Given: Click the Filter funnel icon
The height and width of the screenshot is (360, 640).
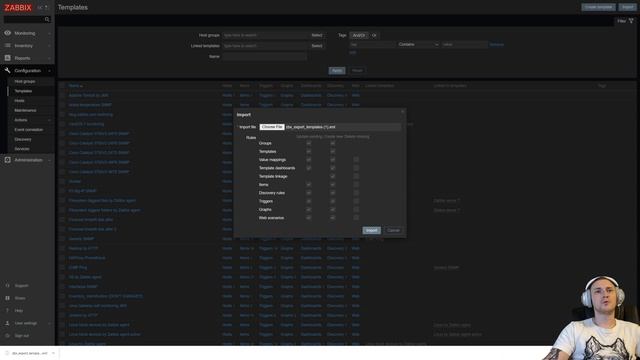Looking at the screenshot, I should click(631, 21).
